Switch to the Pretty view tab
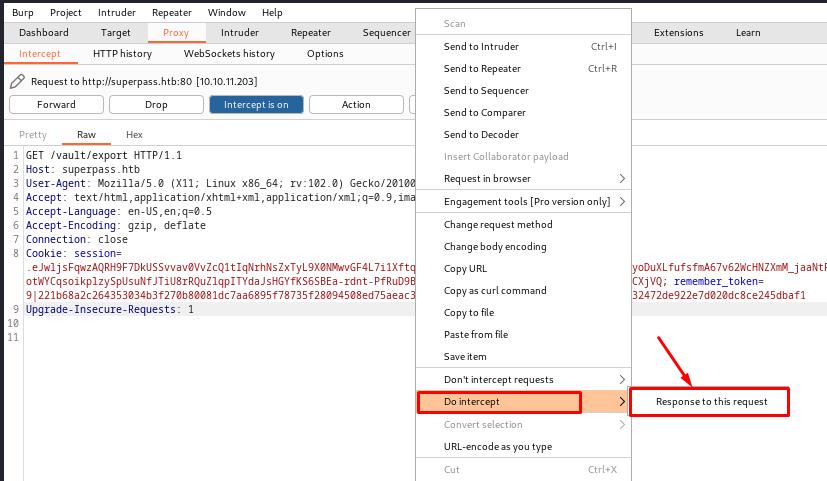 point(33,135)
